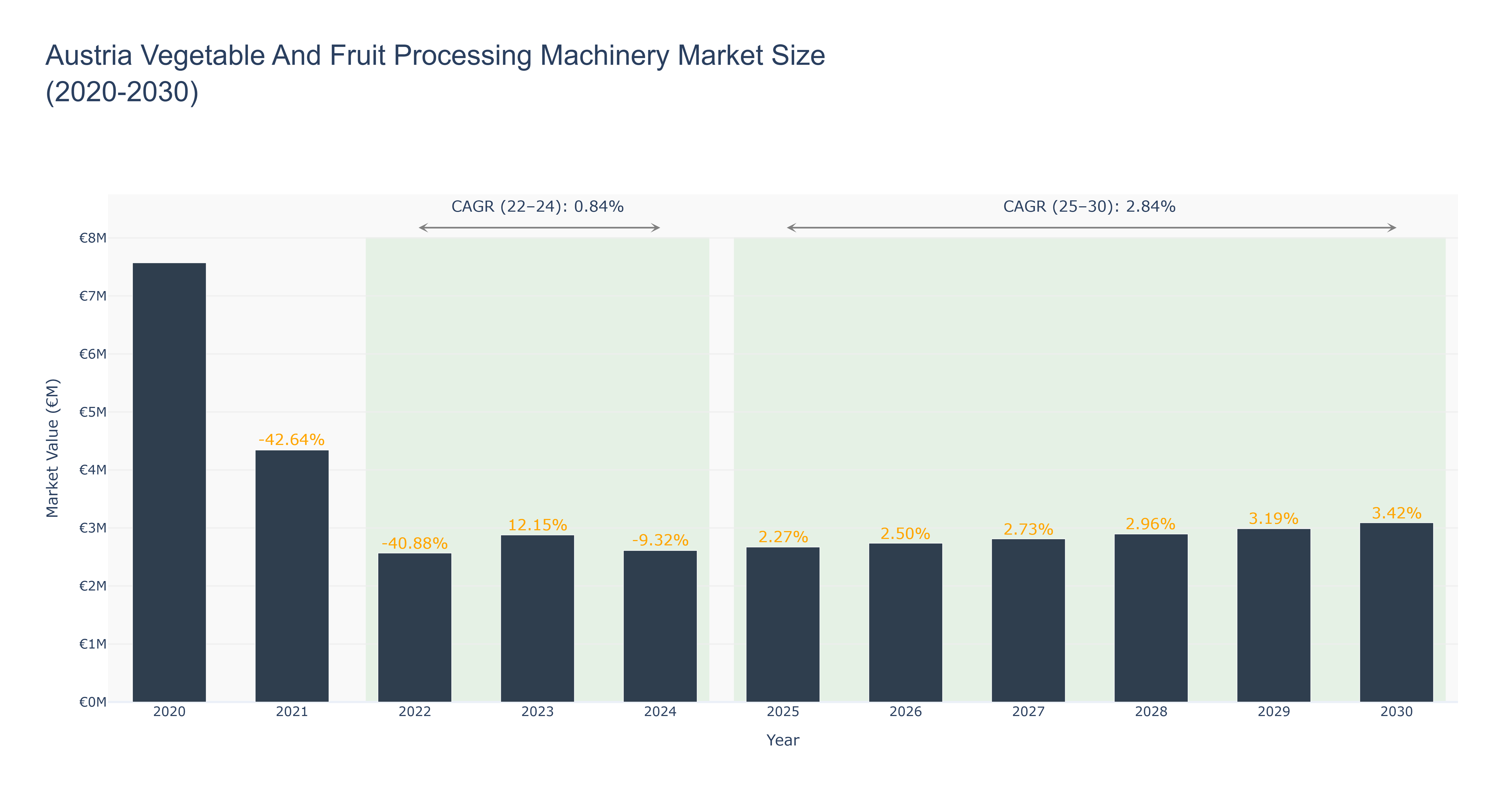1512x810 pixels.
Task: Click the 2.27% growth label
Action: pyautogui.click(x=783, y=536)
